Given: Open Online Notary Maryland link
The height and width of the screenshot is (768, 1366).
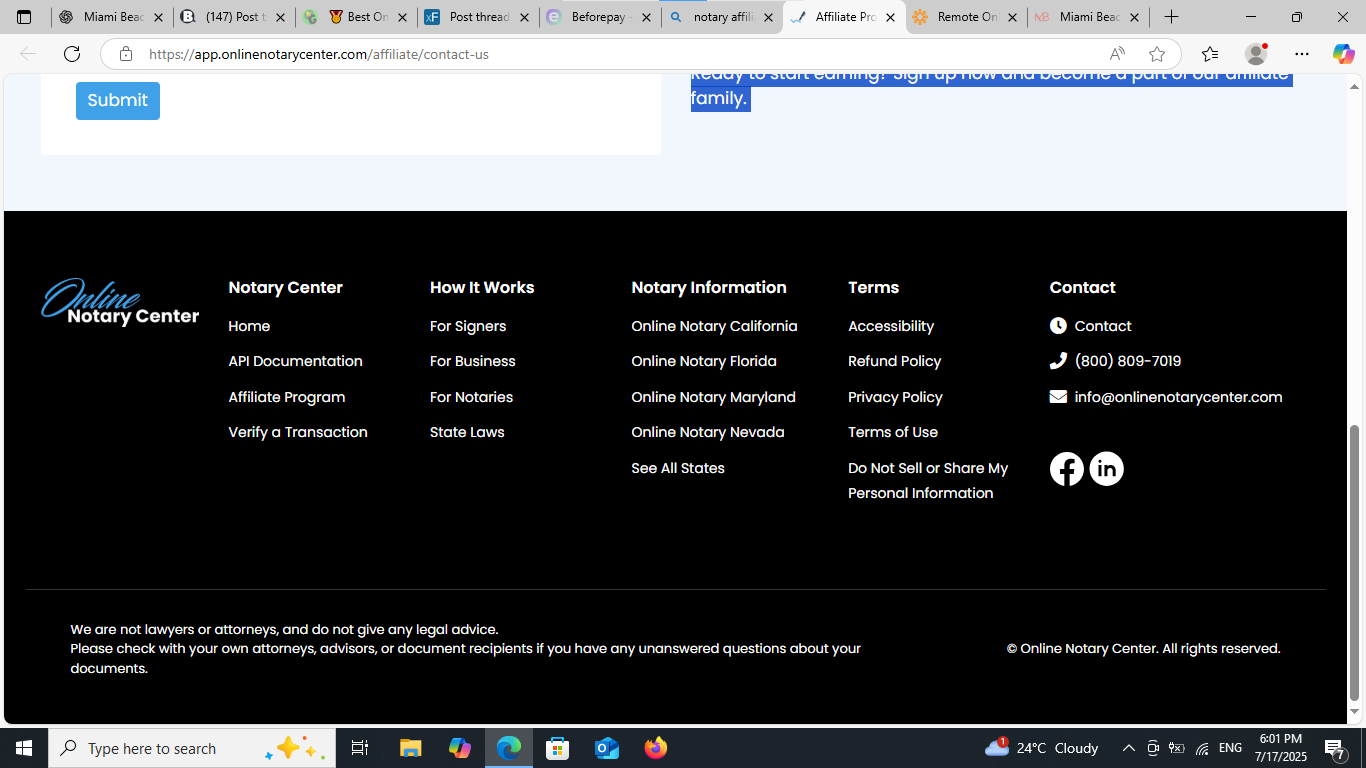Looking at the screenshot, I should pos(713,397).
